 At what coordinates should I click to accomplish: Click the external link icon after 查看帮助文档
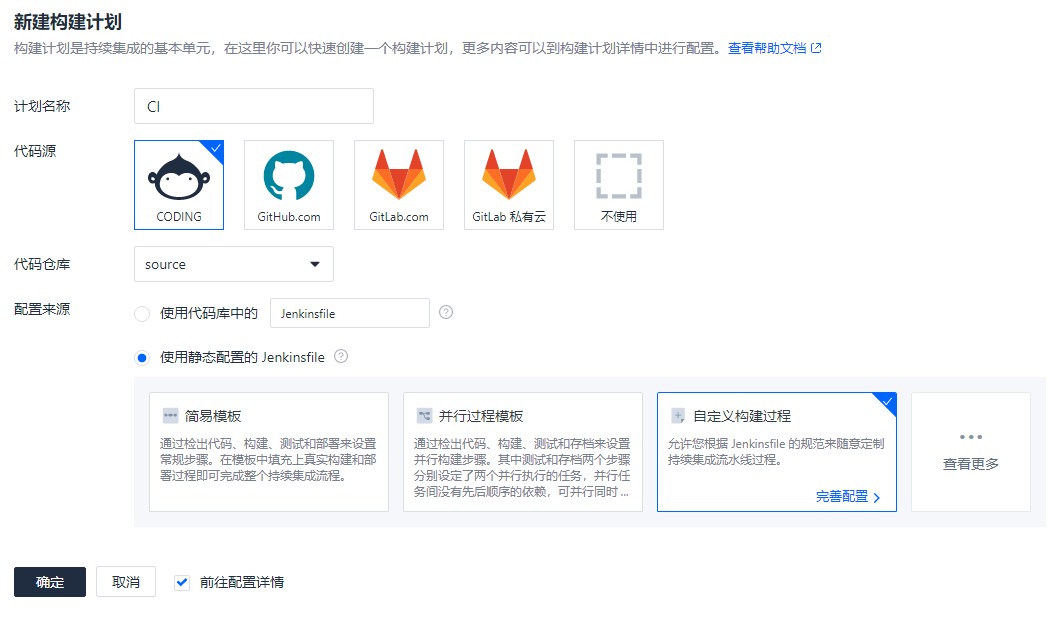pos(816,48)
